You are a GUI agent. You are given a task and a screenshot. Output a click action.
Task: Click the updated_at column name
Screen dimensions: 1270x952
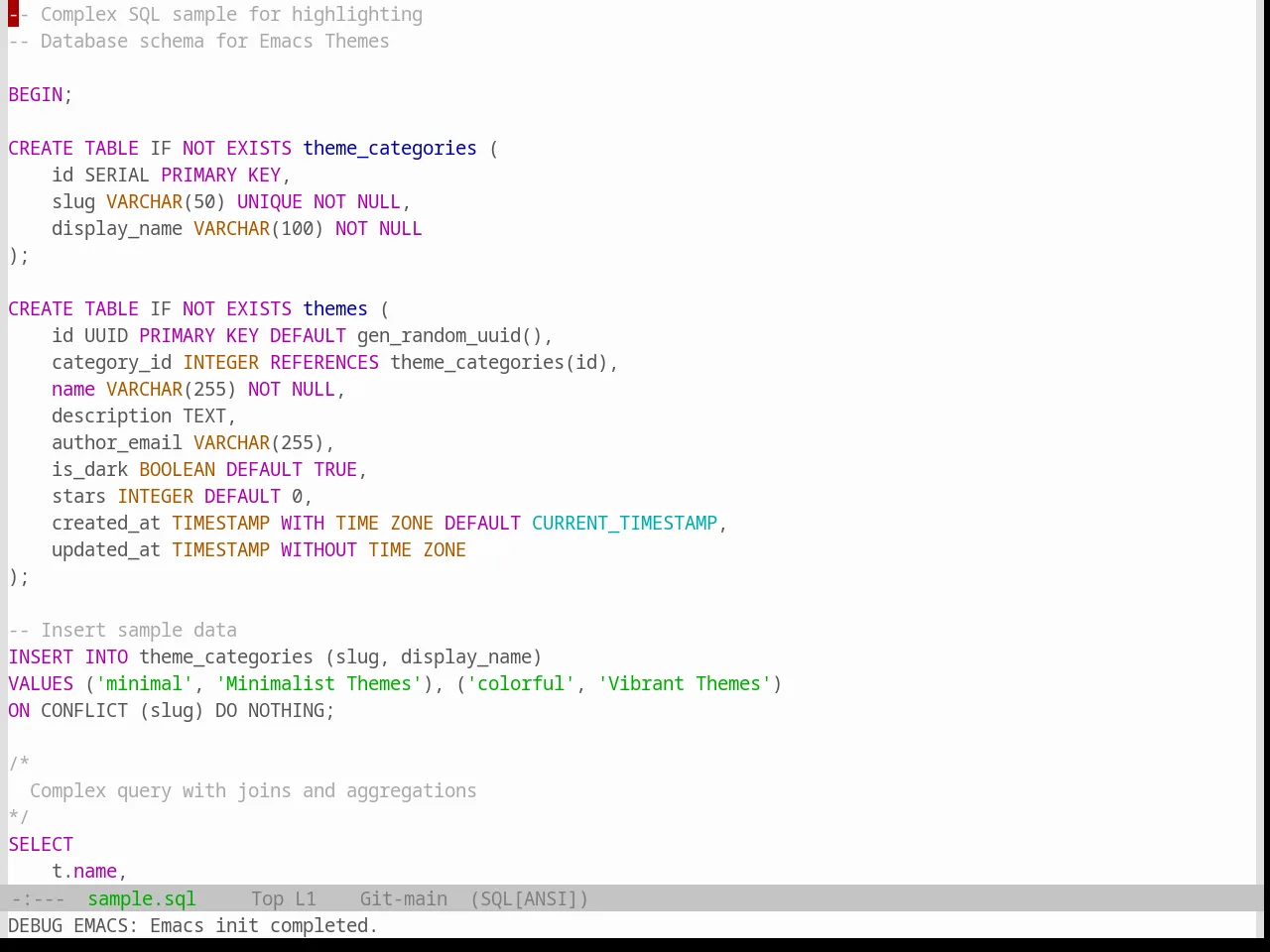pyautogui.click(x=106, y=549)
